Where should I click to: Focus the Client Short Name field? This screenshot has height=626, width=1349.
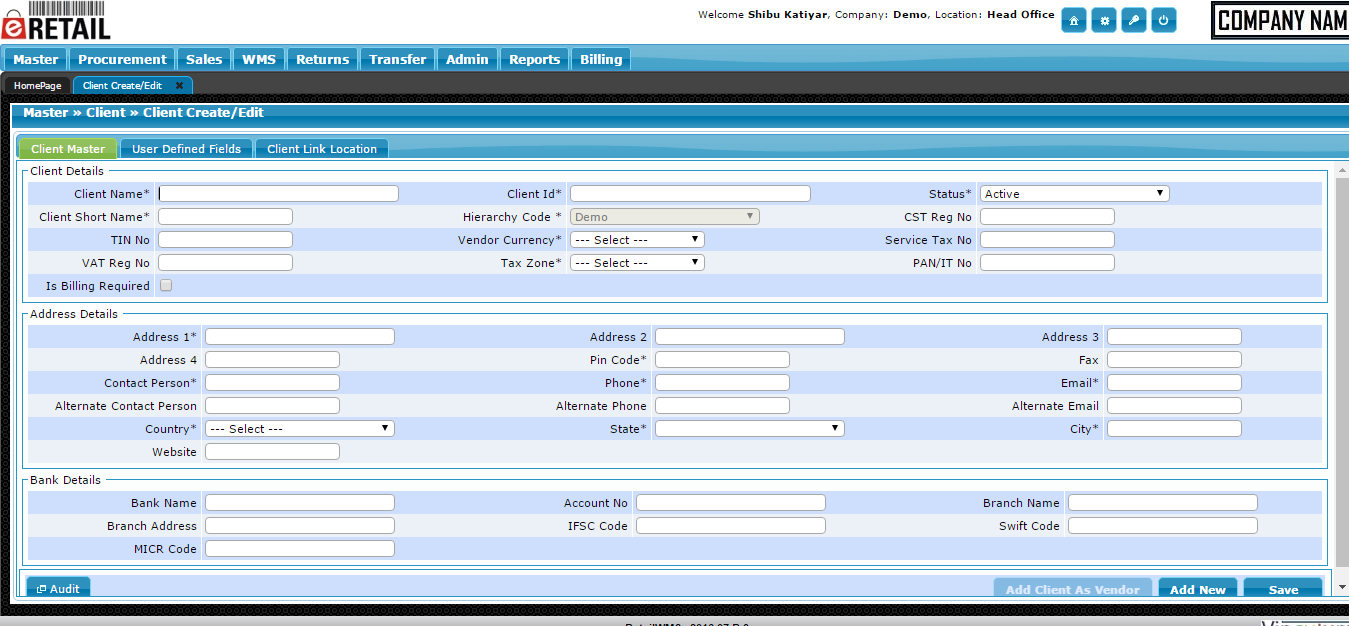pos(225,217)
